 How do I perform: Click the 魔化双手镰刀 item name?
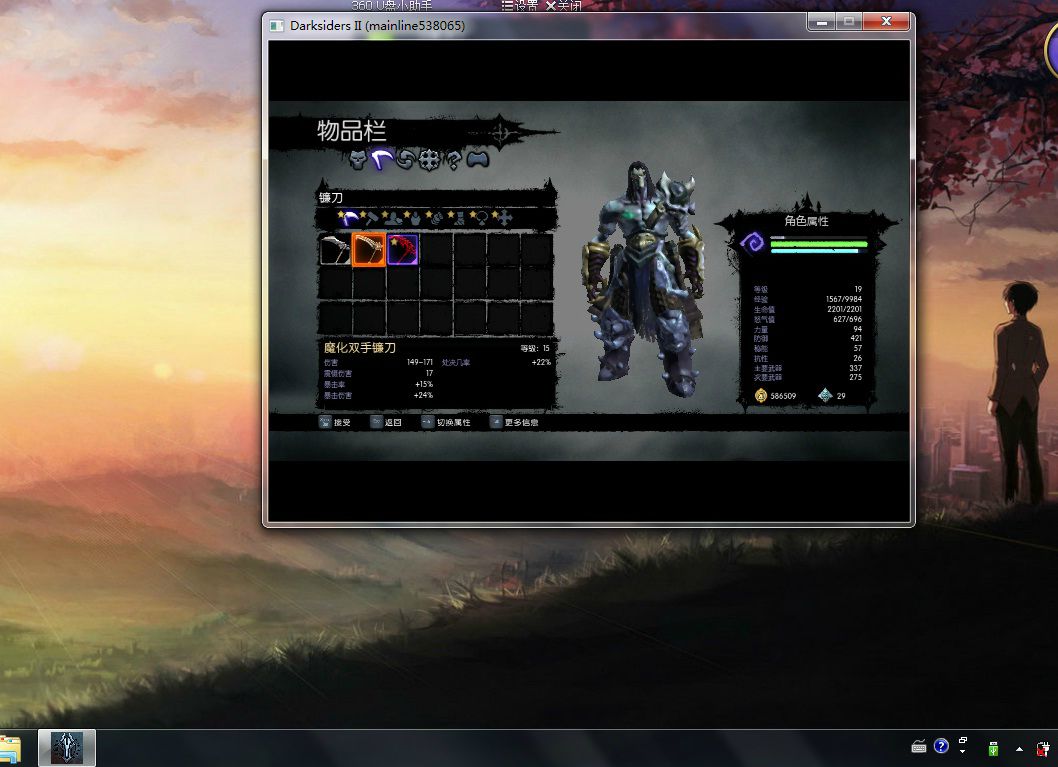[360, 347]
